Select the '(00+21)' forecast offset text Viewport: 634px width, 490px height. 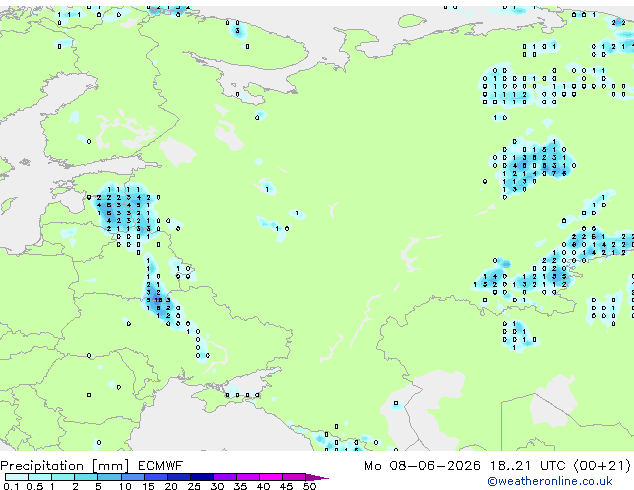[602, 466]
